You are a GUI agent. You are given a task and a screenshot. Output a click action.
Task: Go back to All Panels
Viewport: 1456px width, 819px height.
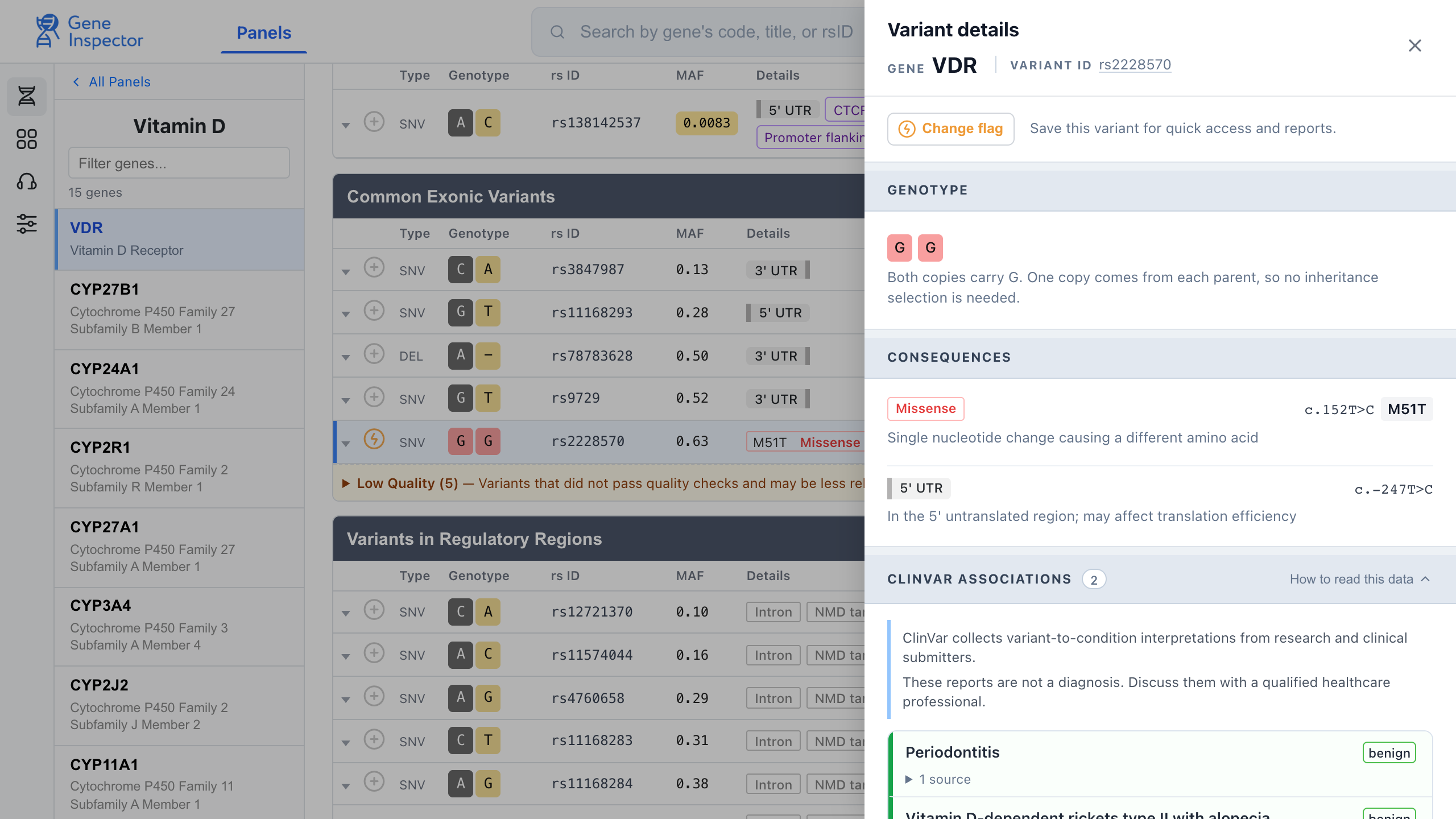[112, 82]
